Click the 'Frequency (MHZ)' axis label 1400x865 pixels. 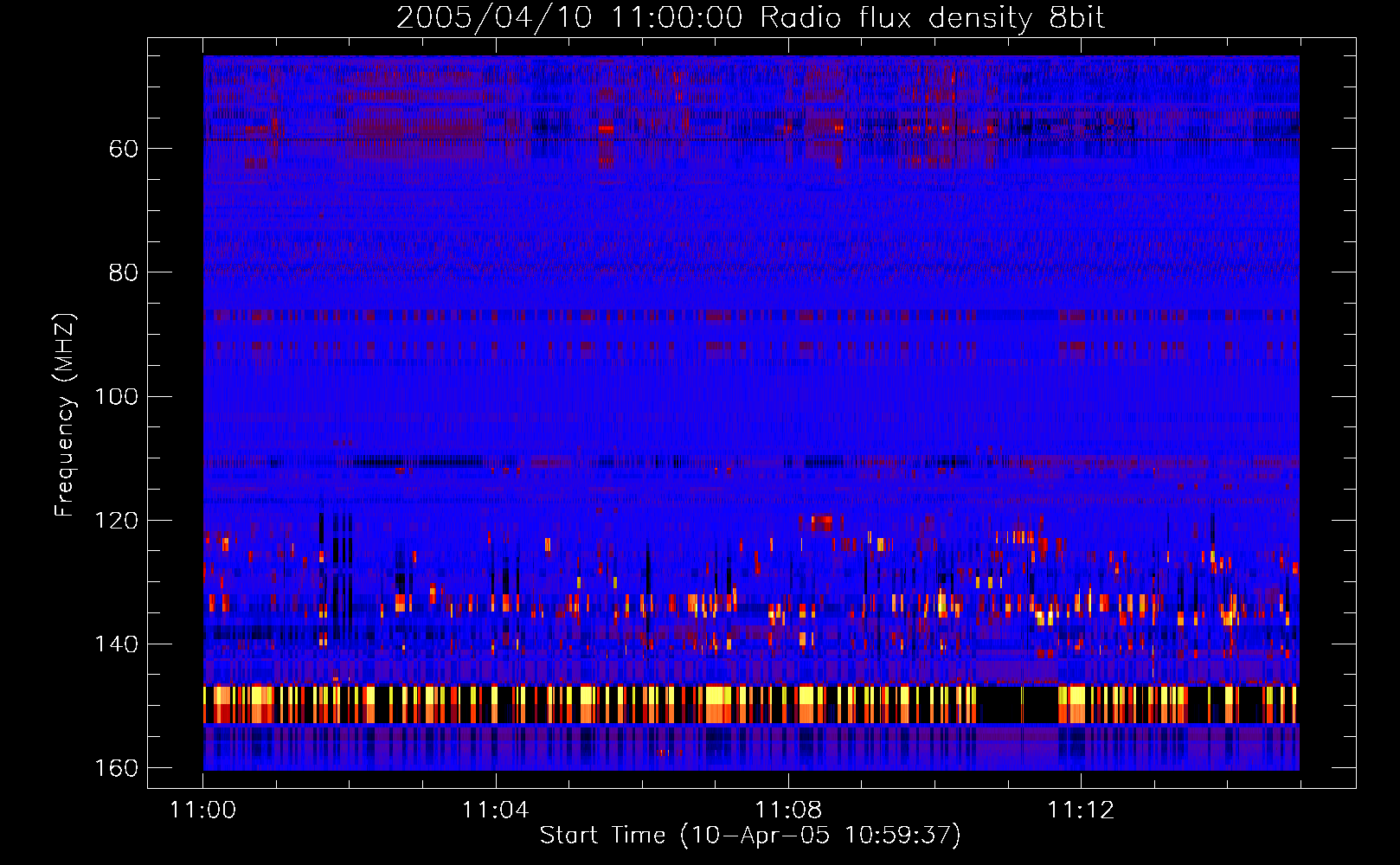(65, 415)
